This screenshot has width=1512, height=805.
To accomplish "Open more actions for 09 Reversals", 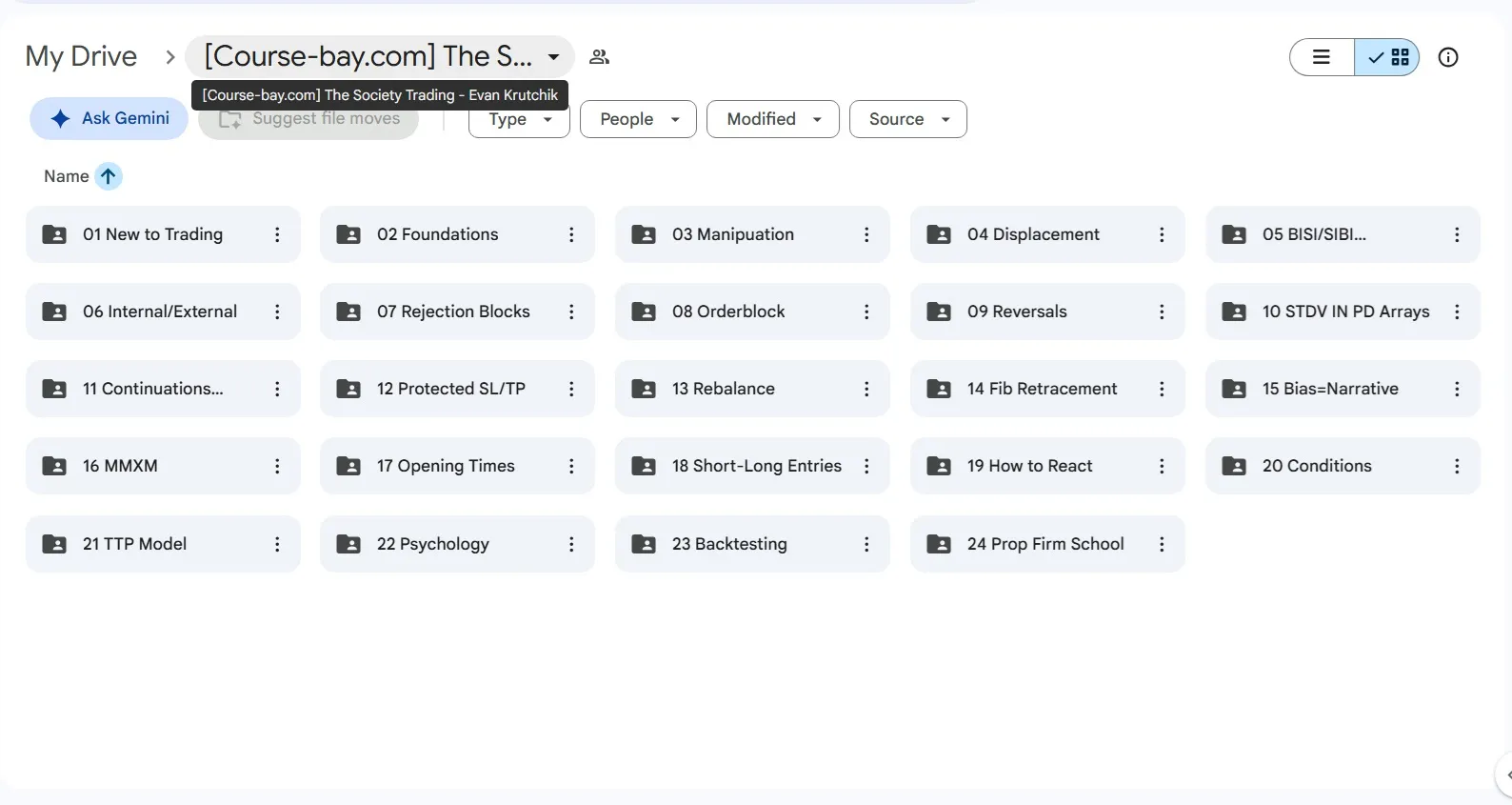I will pos(1162,312).
